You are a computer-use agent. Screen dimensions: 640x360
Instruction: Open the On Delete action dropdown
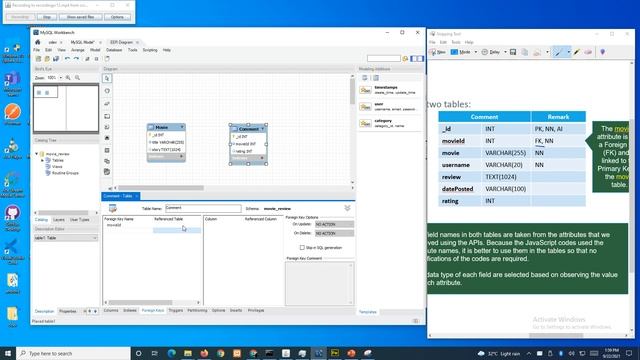334,233
